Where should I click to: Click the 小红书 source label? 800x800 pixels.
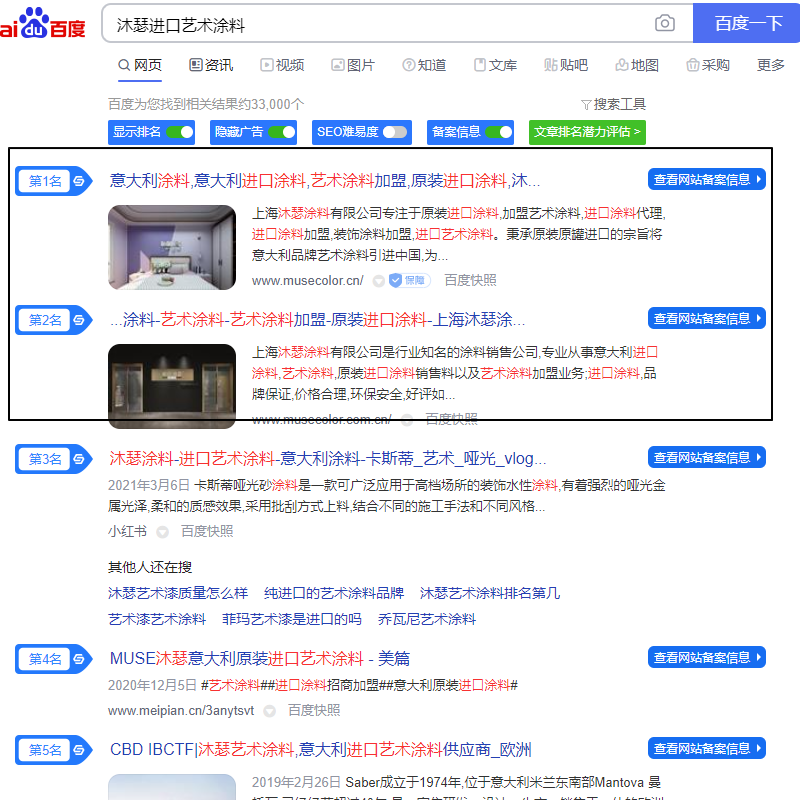click(128, 532)
